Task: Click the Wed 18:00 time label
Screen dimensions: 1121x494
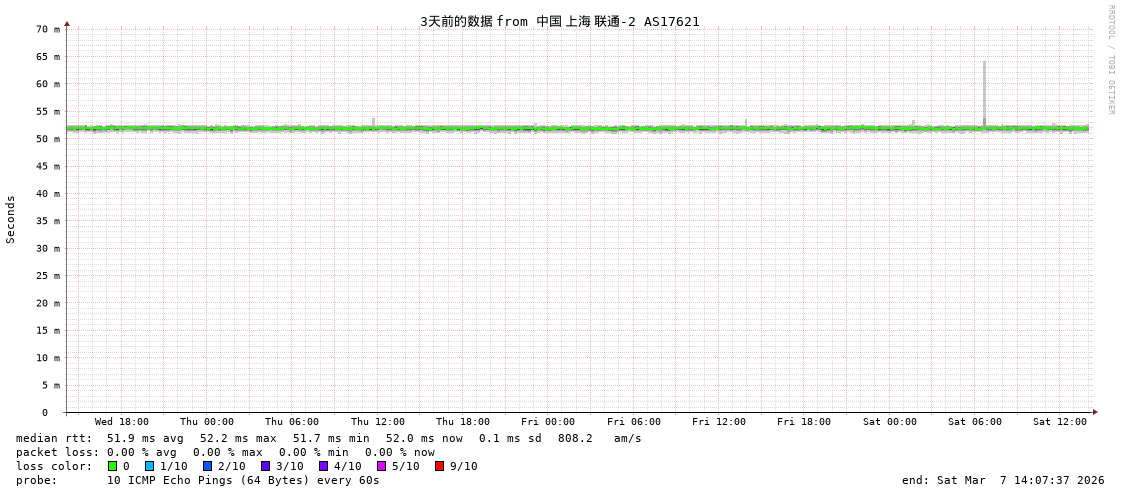Action: pyautogui.click(x=122, y=422)
